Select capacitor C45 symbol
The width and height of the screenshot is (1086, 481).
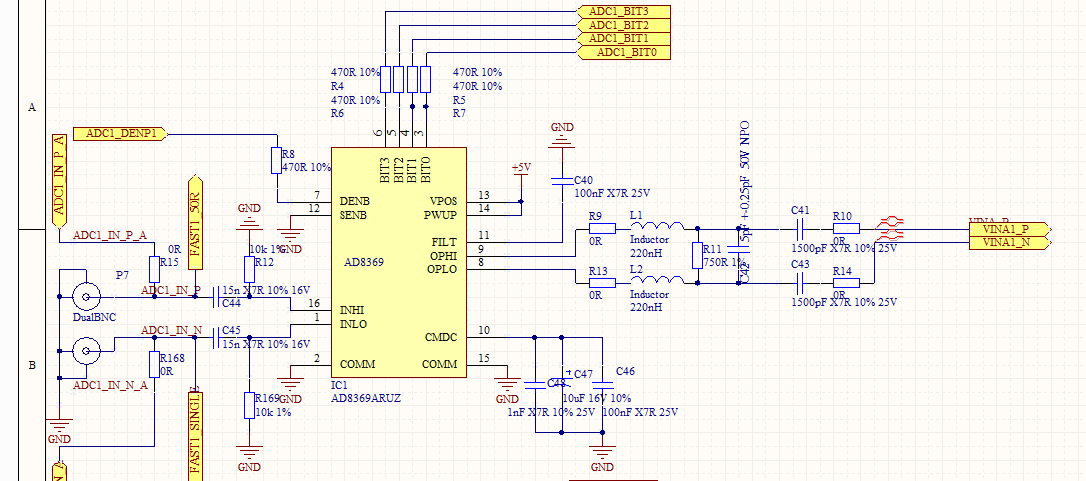click(x=216, y=338)
